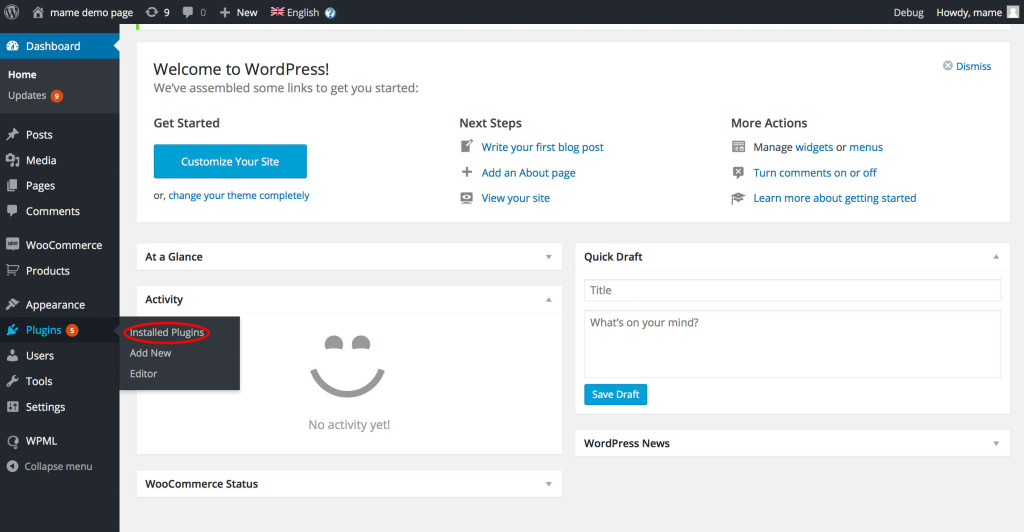The height and width of the screenshot is (532, 1024).
Task: Click the Plugins plug icon
Action: [12, 330]
